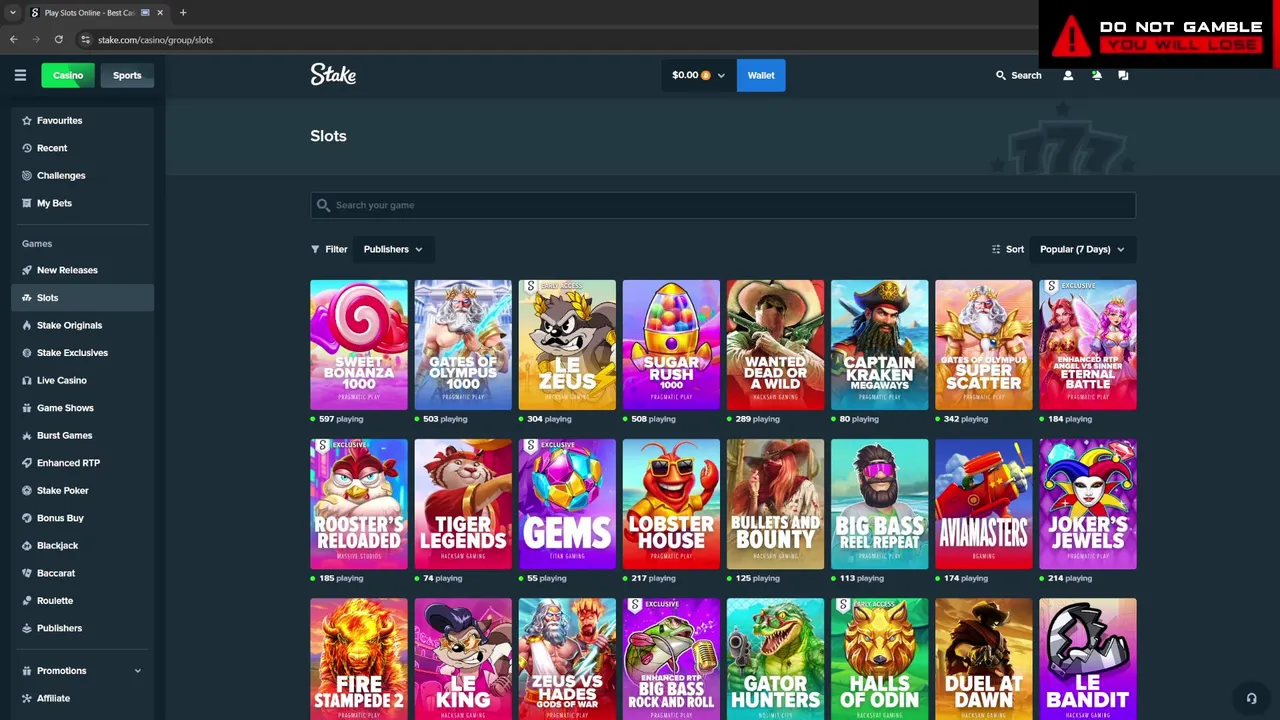
Task: Open the chat icon in header
Action: (1123, 75)
